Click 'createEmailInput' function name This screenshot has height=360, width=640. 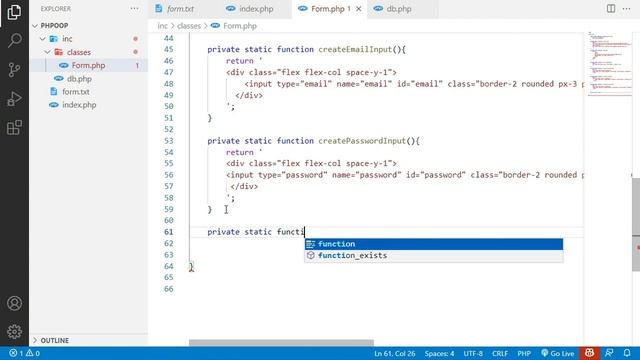pos(355,49)
